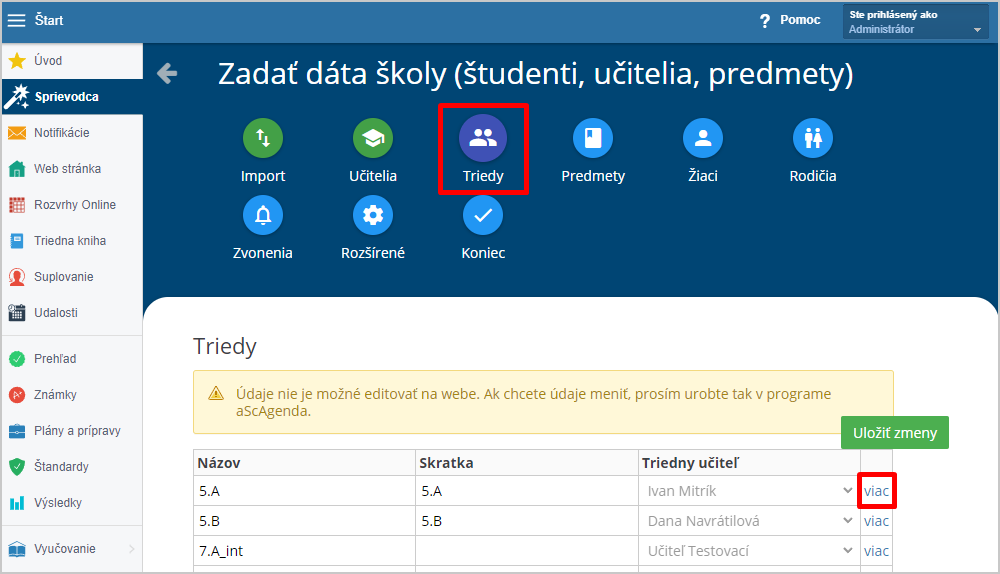Go back using the left arrow
This screenshot has height=574, width=1000.
tap(167, 73)
